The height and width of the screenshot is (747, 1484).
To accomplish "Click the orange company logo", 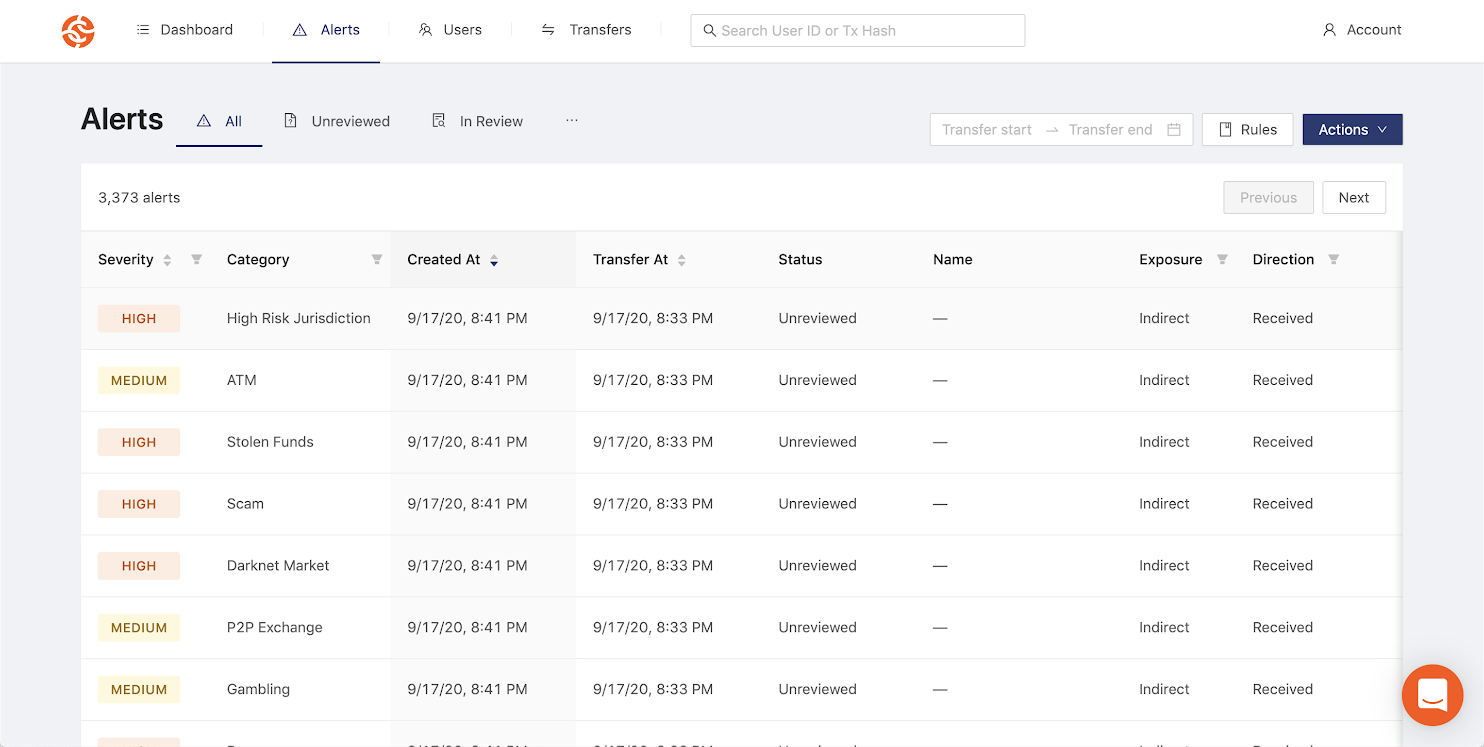I will click(x=78, y=31).
